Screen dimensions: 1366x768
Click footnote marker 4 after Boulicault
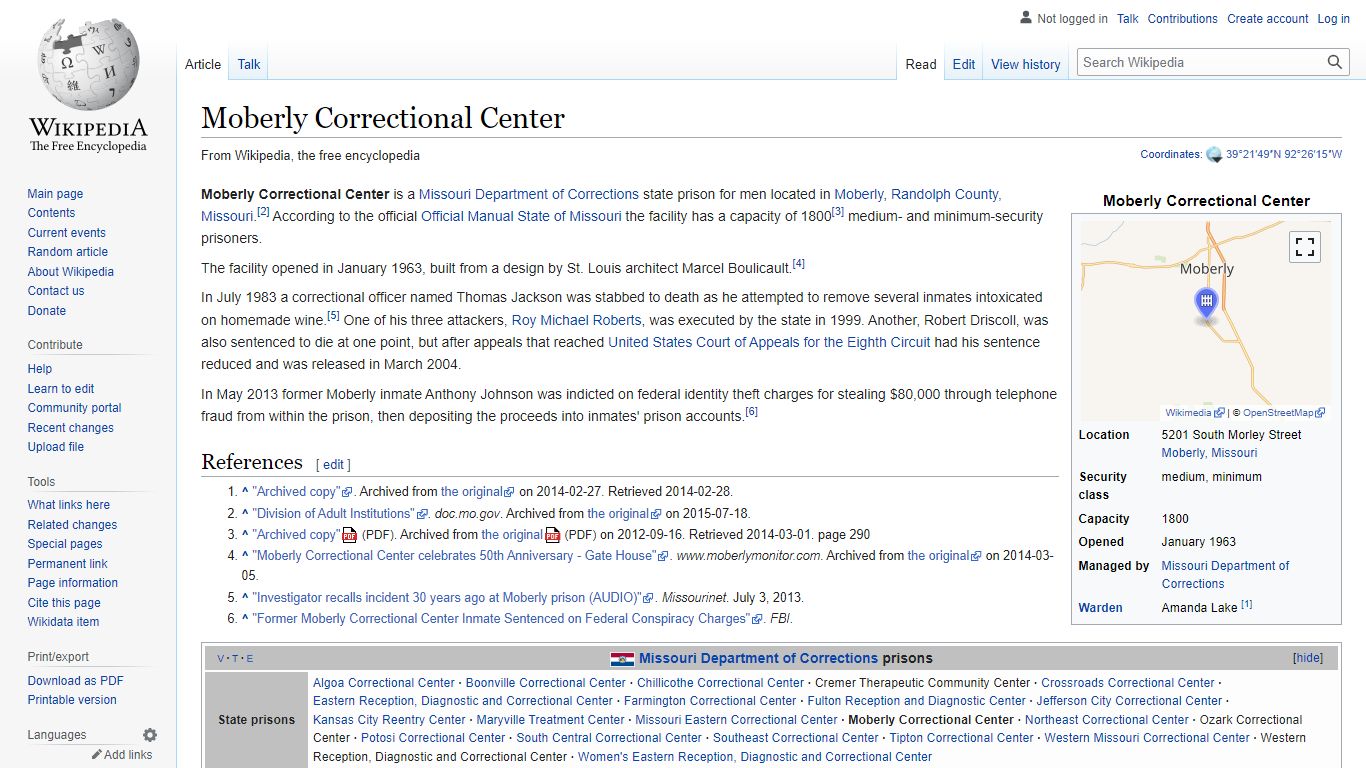tap(799, 264)
